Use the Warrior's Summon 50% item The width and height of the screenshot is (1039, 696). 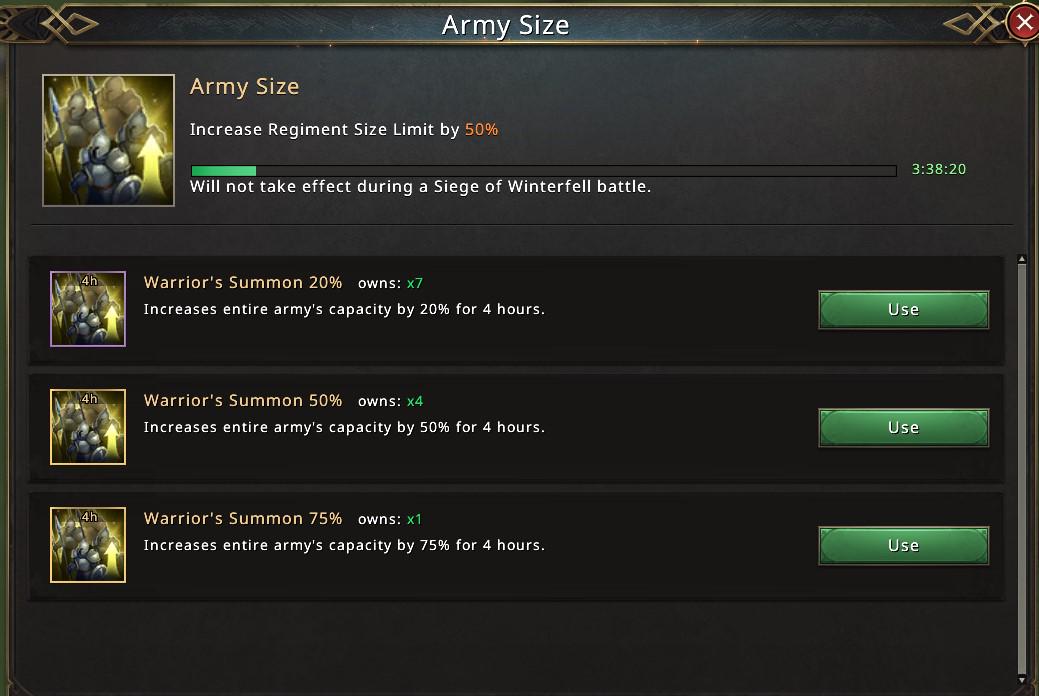903,428
